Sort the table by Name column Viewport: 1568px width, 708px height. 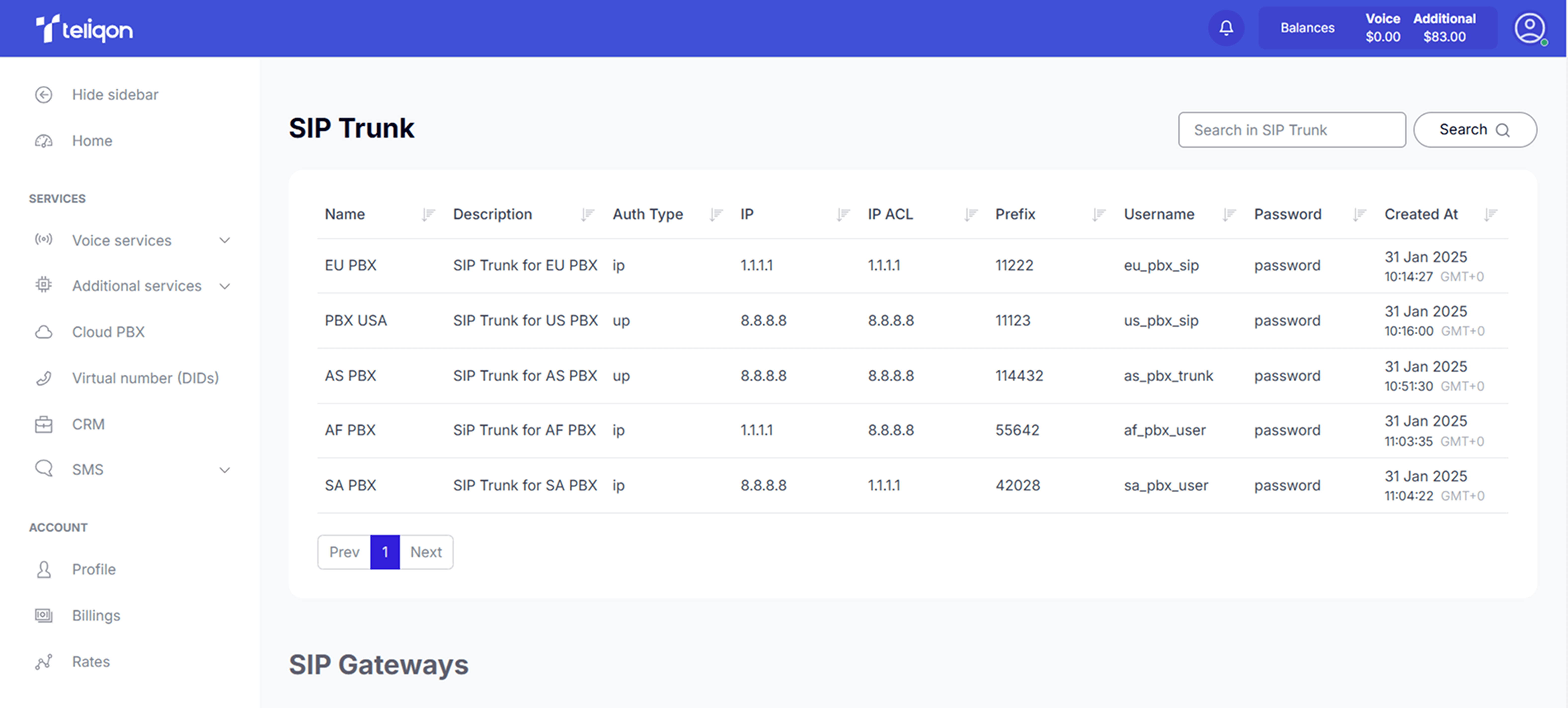[x=429, y=214]
